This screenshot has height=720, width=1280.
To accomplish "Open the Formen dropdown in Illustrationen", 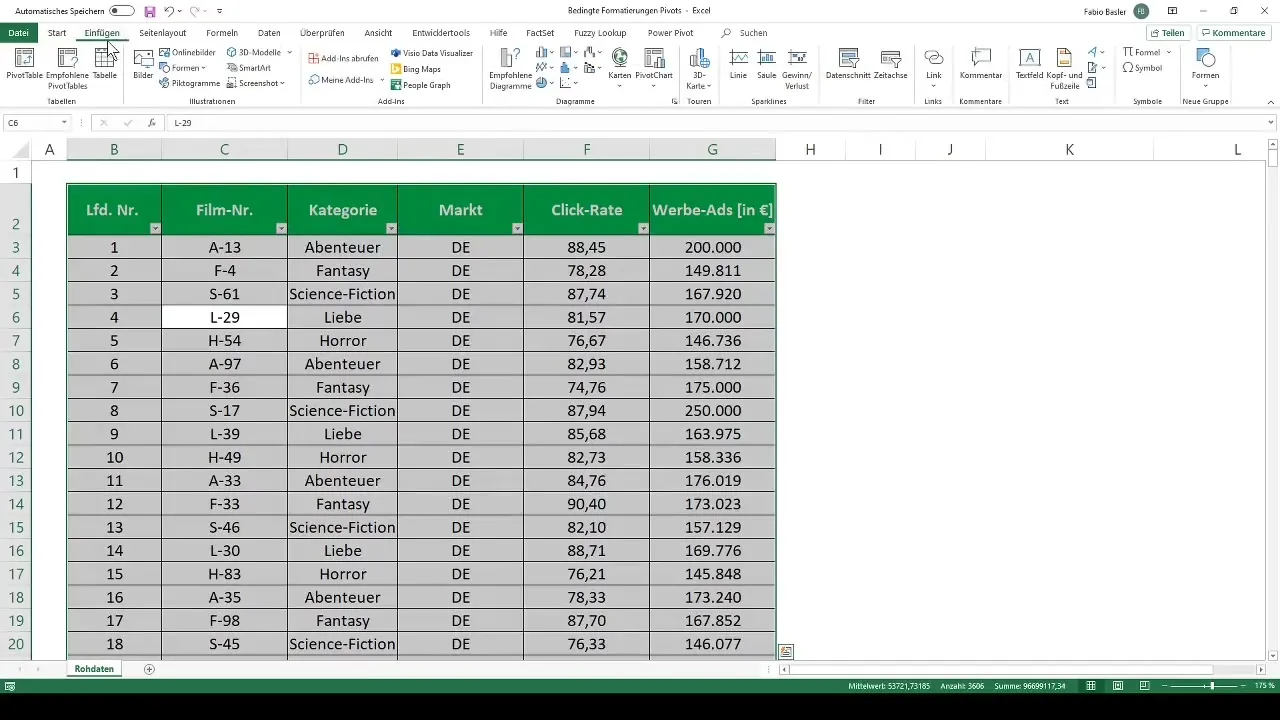I will [x=183, y=68].
